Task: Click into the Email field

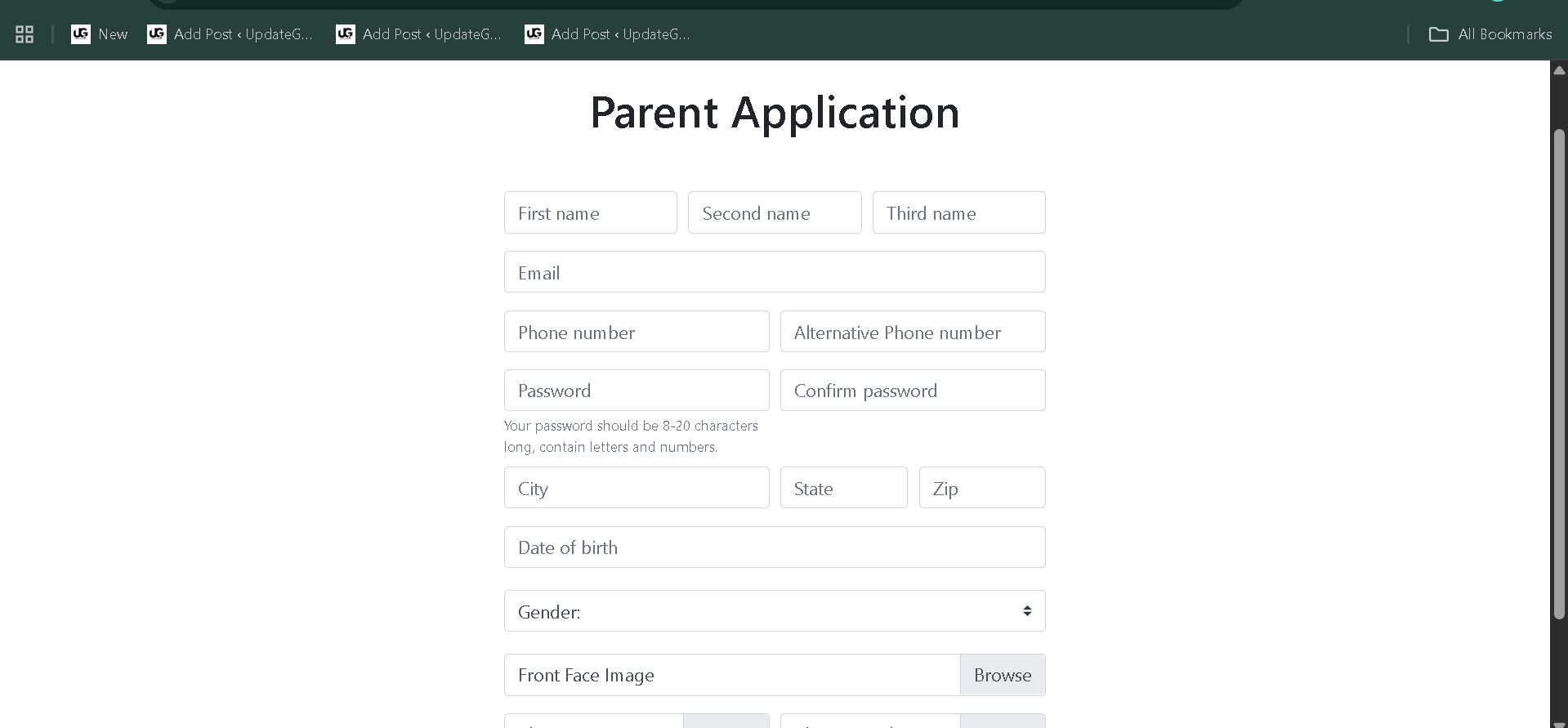Action: pyautogui.click(x=774, y=272)
